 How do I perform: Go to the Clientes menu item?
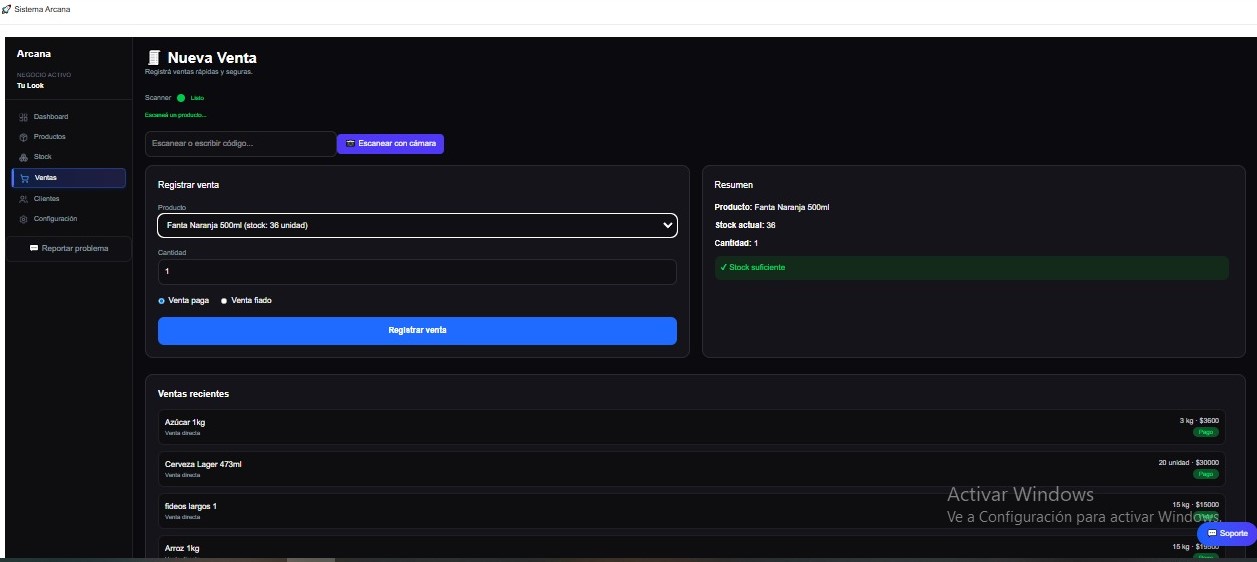pos(47,199)
